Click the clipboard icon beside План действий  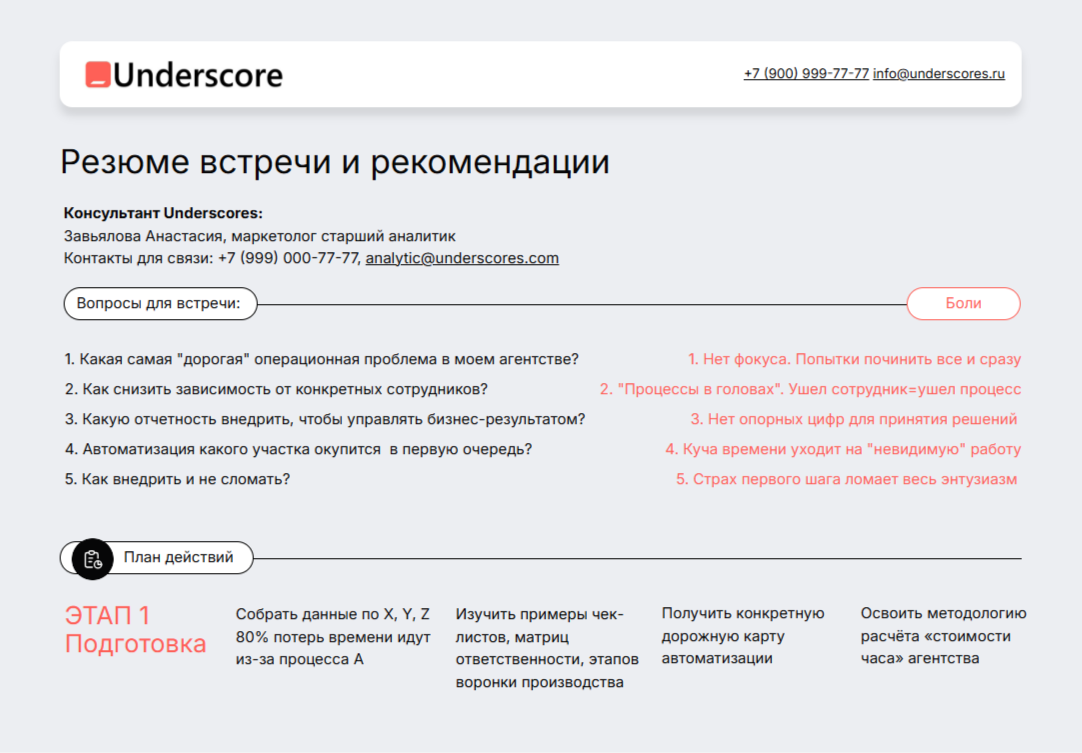click(x=93, y=559)
